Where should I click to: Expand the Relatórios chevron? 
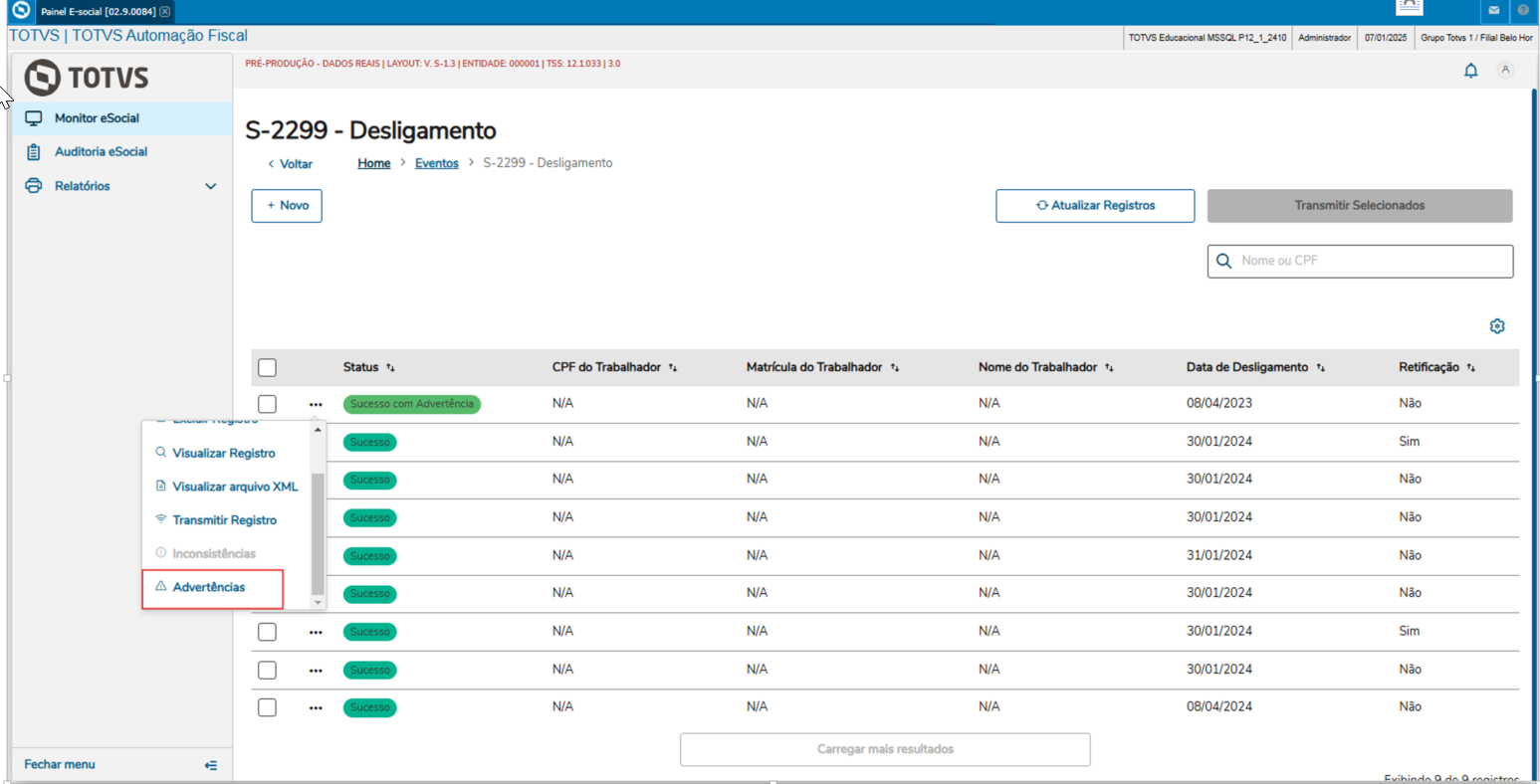pyautogui.click(x=211, y=186)
